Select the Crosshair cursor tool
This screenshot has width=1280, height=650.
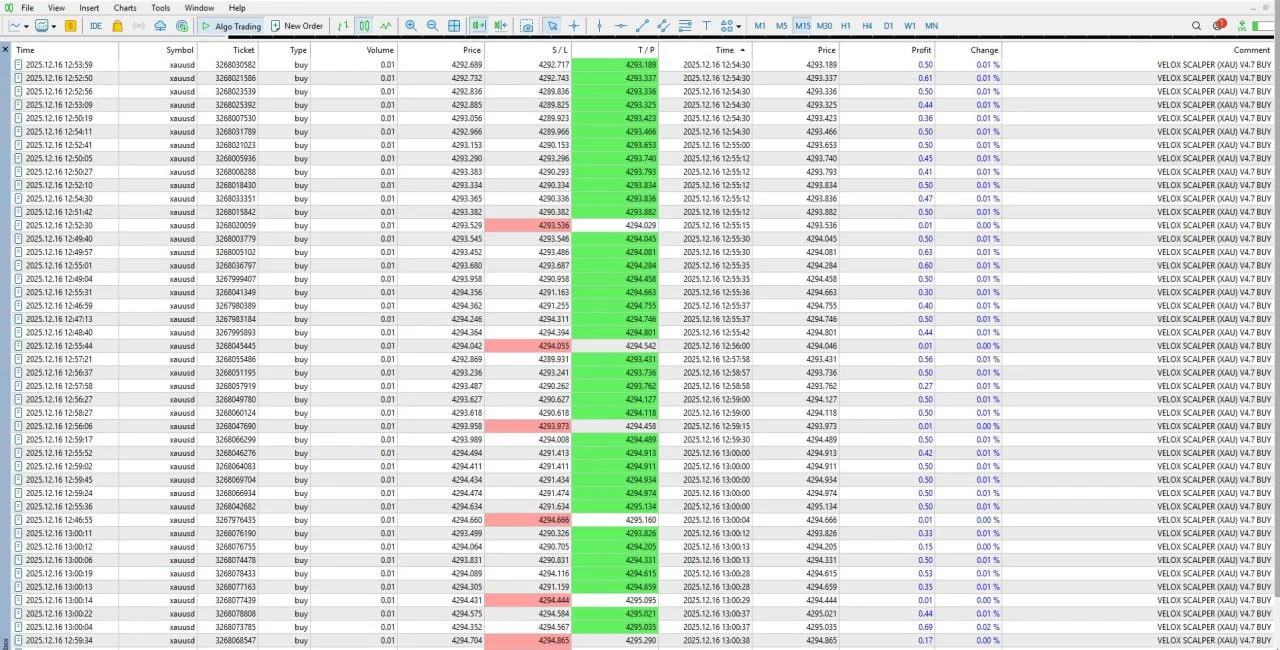pos(574,26)
